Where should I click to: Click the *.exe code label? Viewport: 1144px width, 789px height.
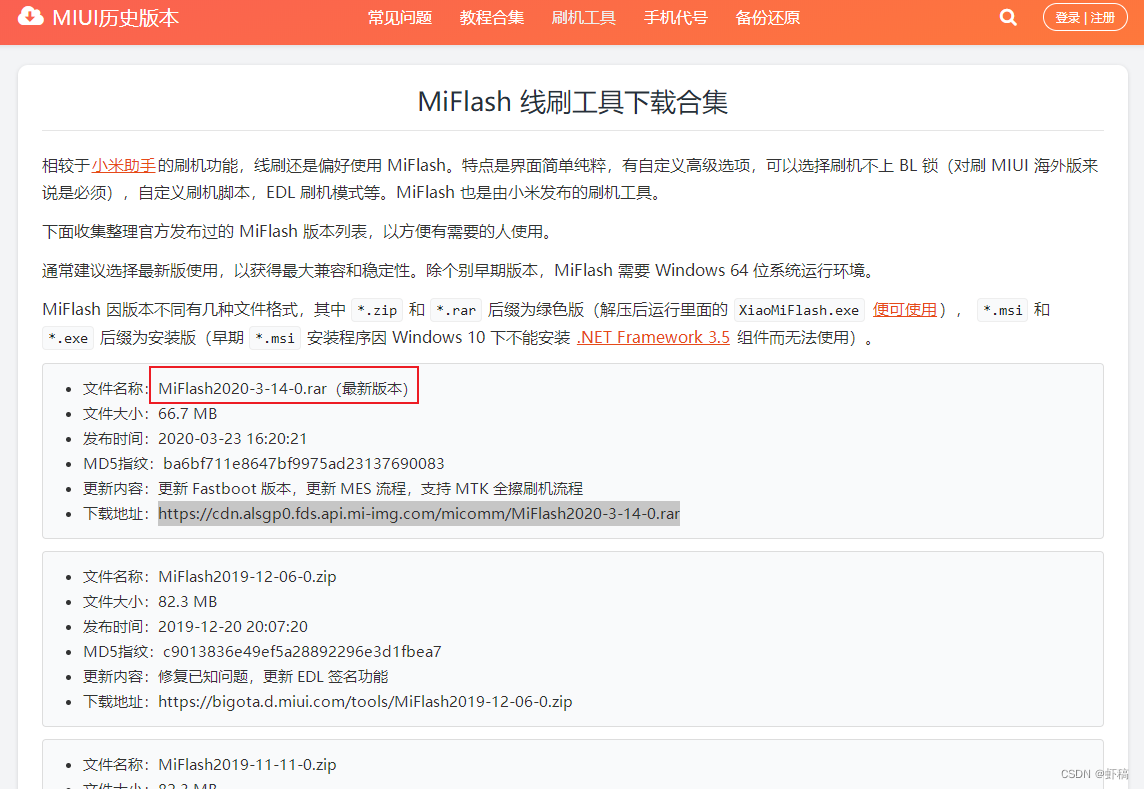[68, 338]
